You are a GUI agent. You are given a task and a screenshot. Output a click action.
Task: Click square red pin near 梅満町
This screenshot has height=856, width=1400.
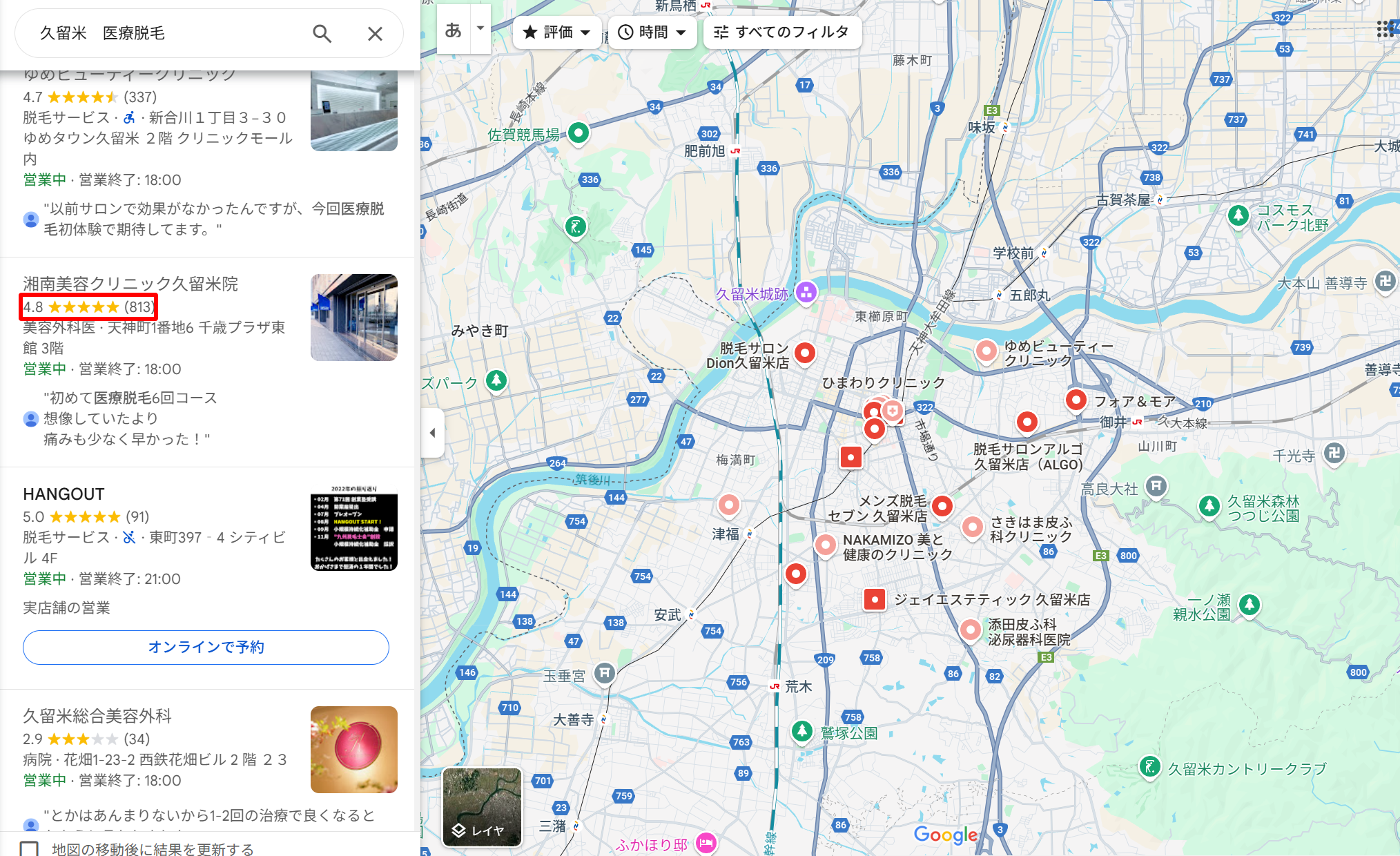851,457
